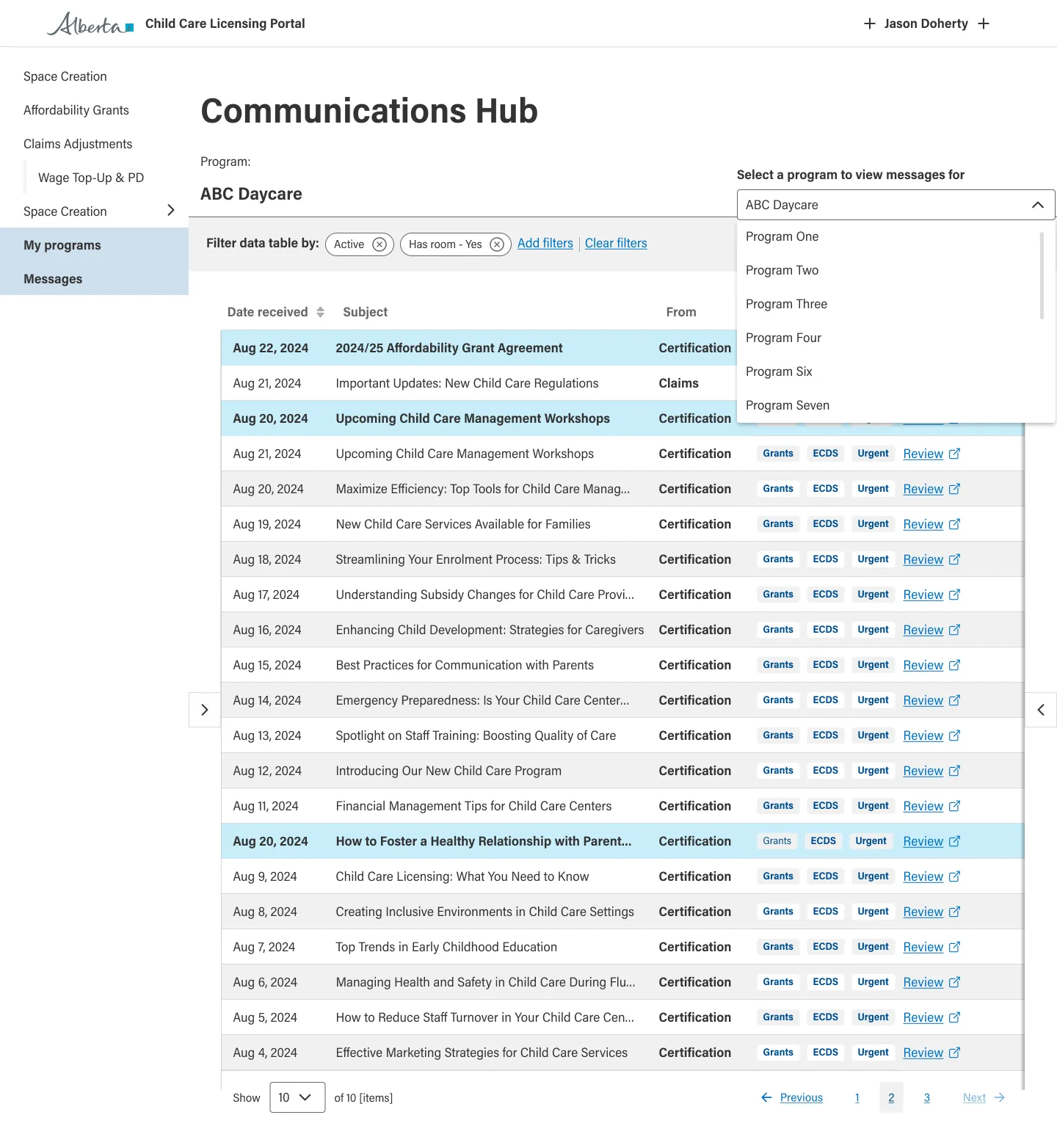Viewport: 1057px width, 1148px height.
Task: Go to page 1 of results
Action: click(857, 1097)
